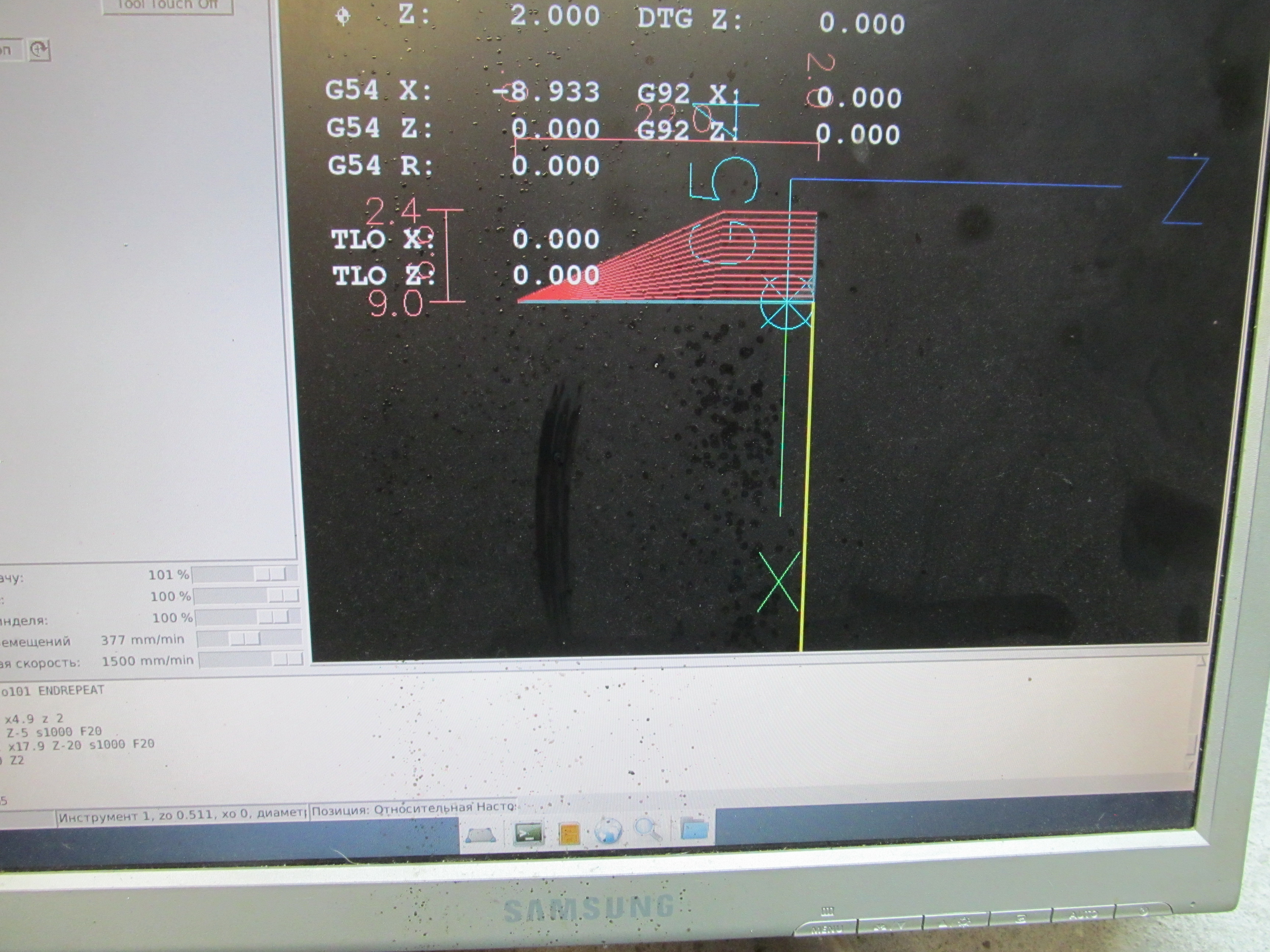Adjust the 100% rapid override slider
This screenshot has height=952, width=1270.
coord(283,596)
